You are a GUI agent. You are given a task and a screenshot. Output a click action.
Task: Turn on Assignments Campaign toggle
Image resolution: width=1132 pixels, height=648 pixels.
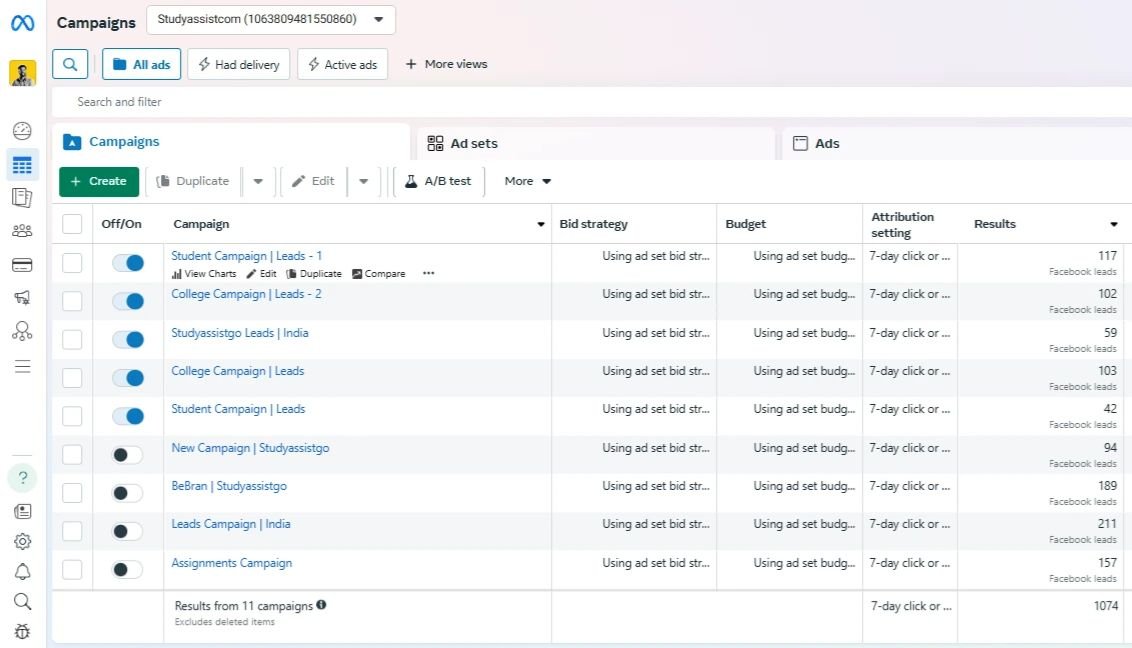tap(128, 569)
